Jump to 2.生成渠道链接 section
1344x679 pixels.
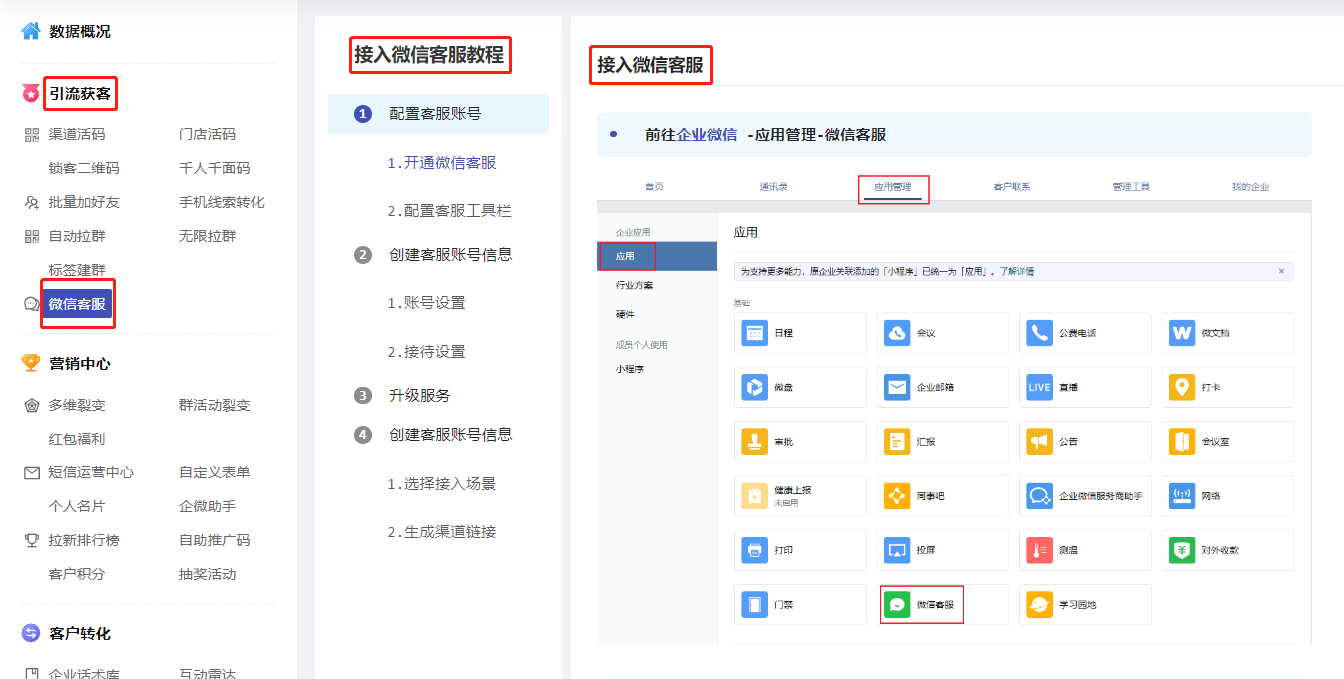pyautogui.click(x=441, y=532)
